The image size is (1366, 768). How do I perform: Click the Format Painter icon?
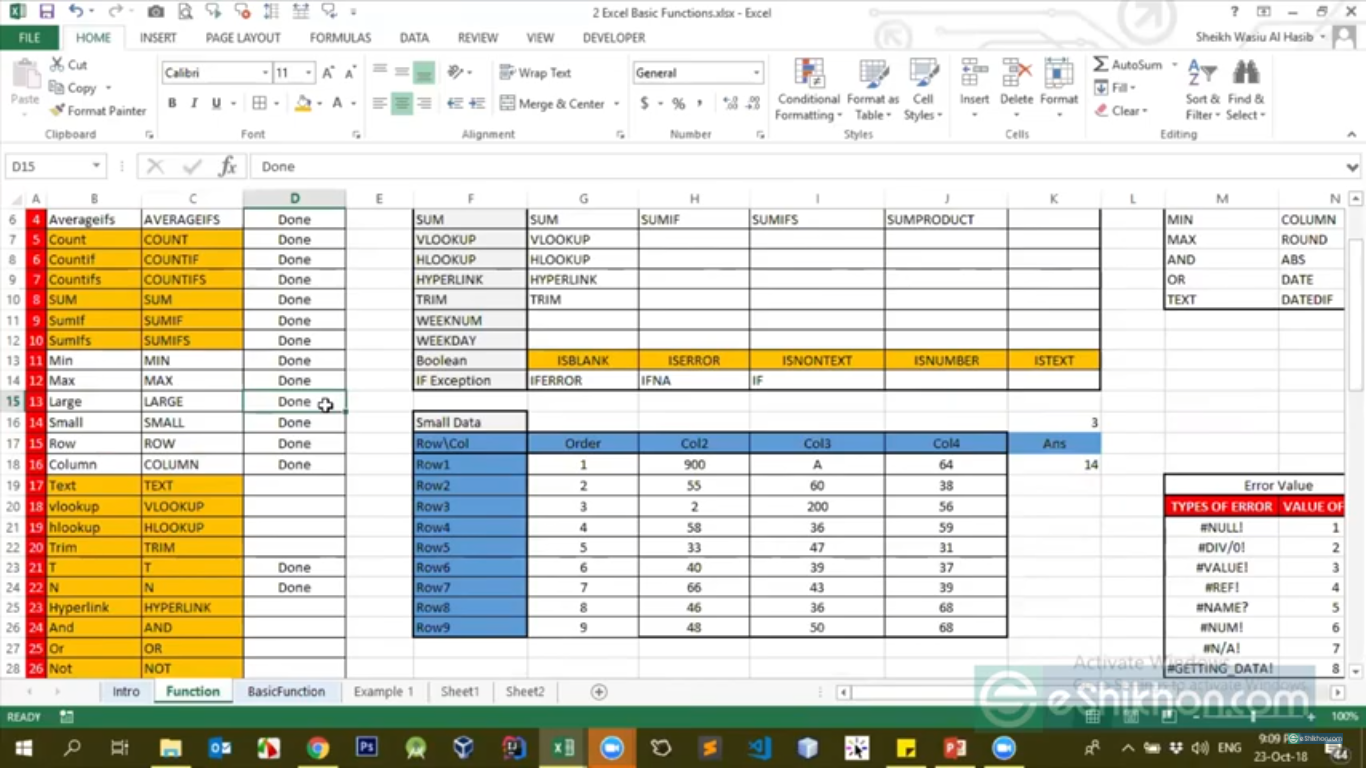[x=58, y=111]
